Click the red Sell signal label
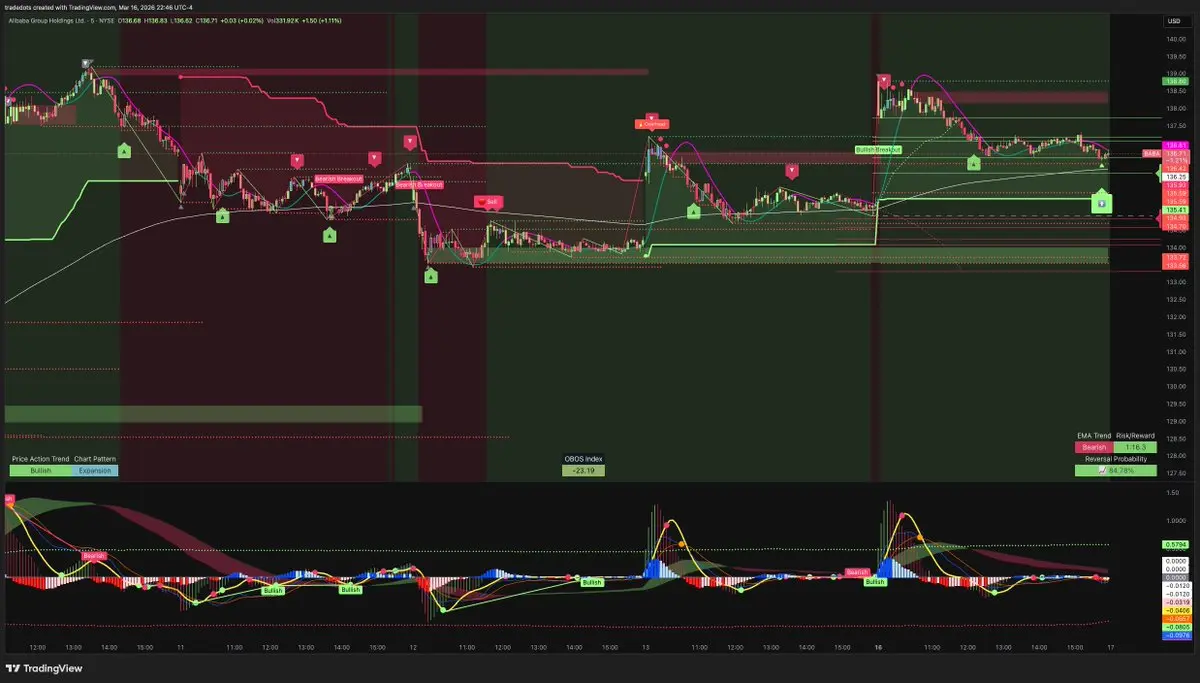Screen dimensions: 1200x683 [488, 201]
